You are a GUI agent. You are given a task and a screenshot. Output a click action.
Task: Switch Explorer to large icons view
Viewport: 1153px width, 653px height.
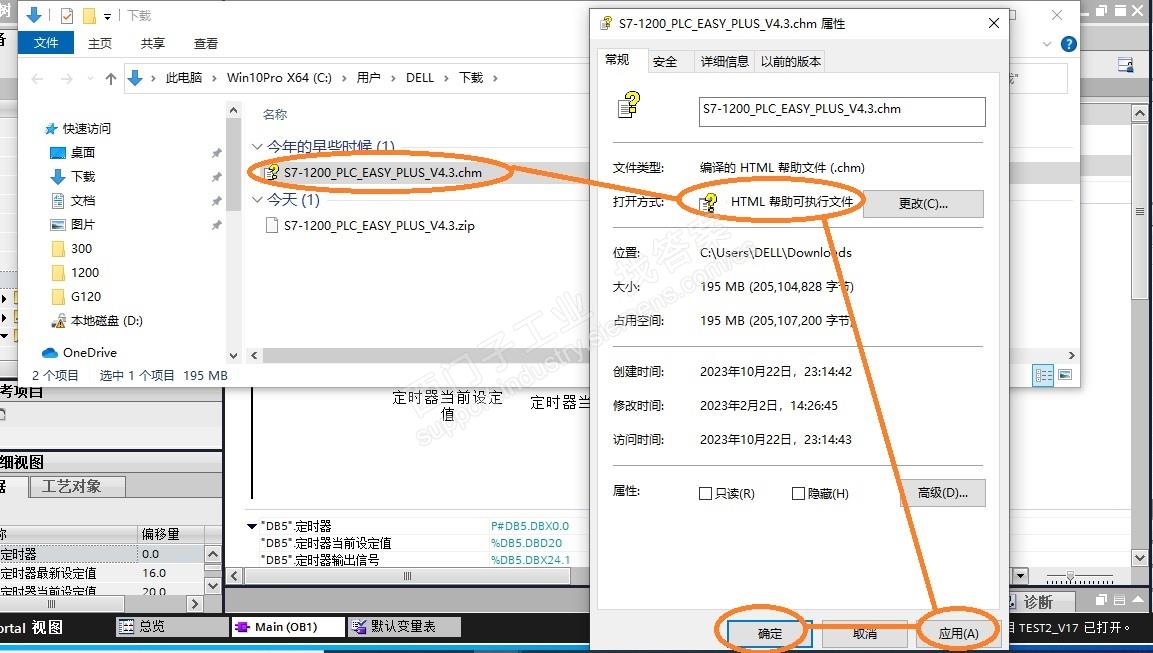click(1064, 375)
